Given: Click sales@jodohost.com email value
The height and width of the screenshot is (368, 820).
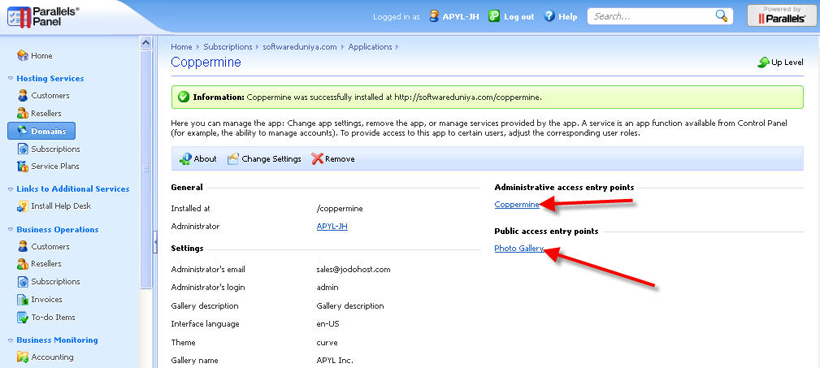Looking at the screenshot, I should point(354,270).
